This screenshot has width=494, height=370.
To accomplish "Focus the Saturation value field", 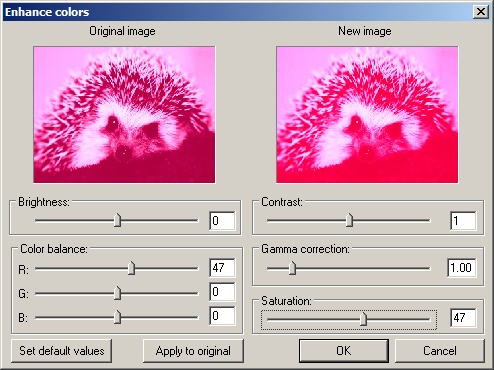I will pyautogui.click(x=463, y=318).
